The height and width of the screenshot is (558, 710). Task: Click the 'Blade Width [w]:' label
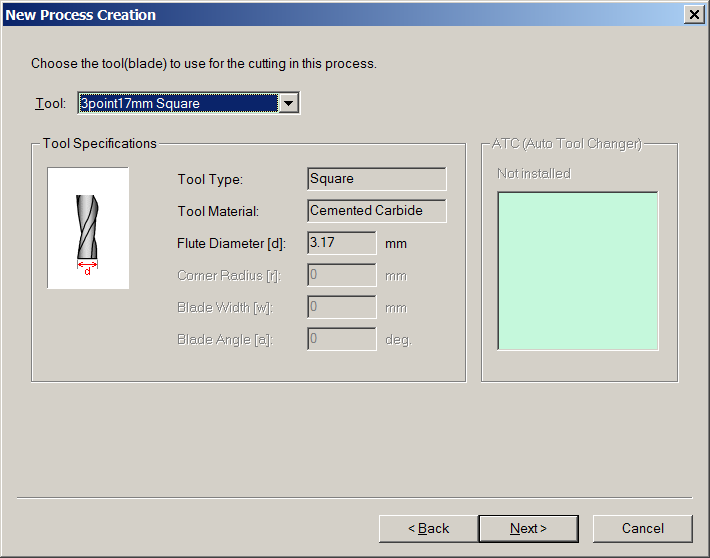(x=225, y=308)
